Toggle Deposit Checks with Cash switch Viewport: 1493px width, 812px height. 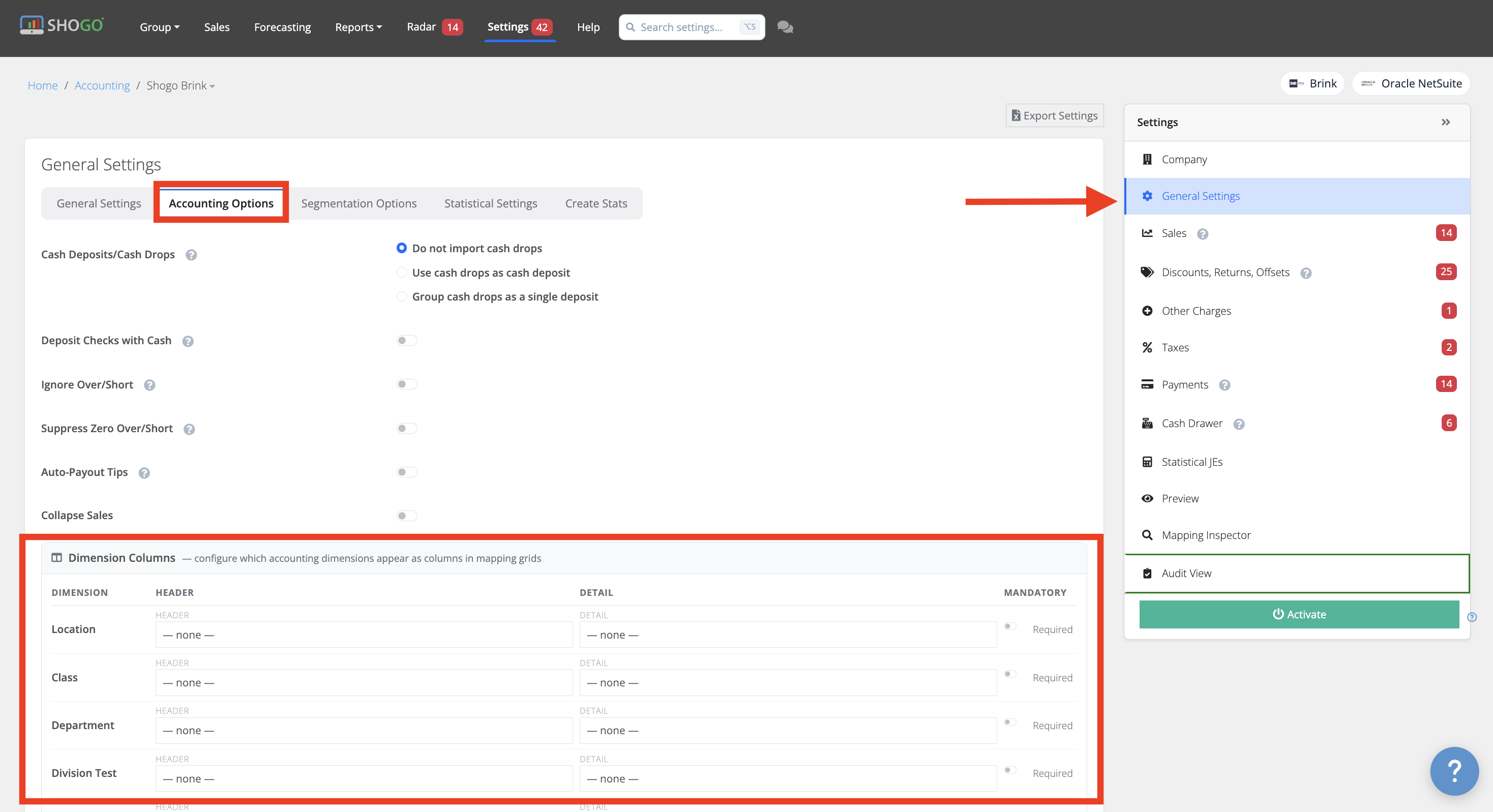pyautogui.click(x=407, y=340)
